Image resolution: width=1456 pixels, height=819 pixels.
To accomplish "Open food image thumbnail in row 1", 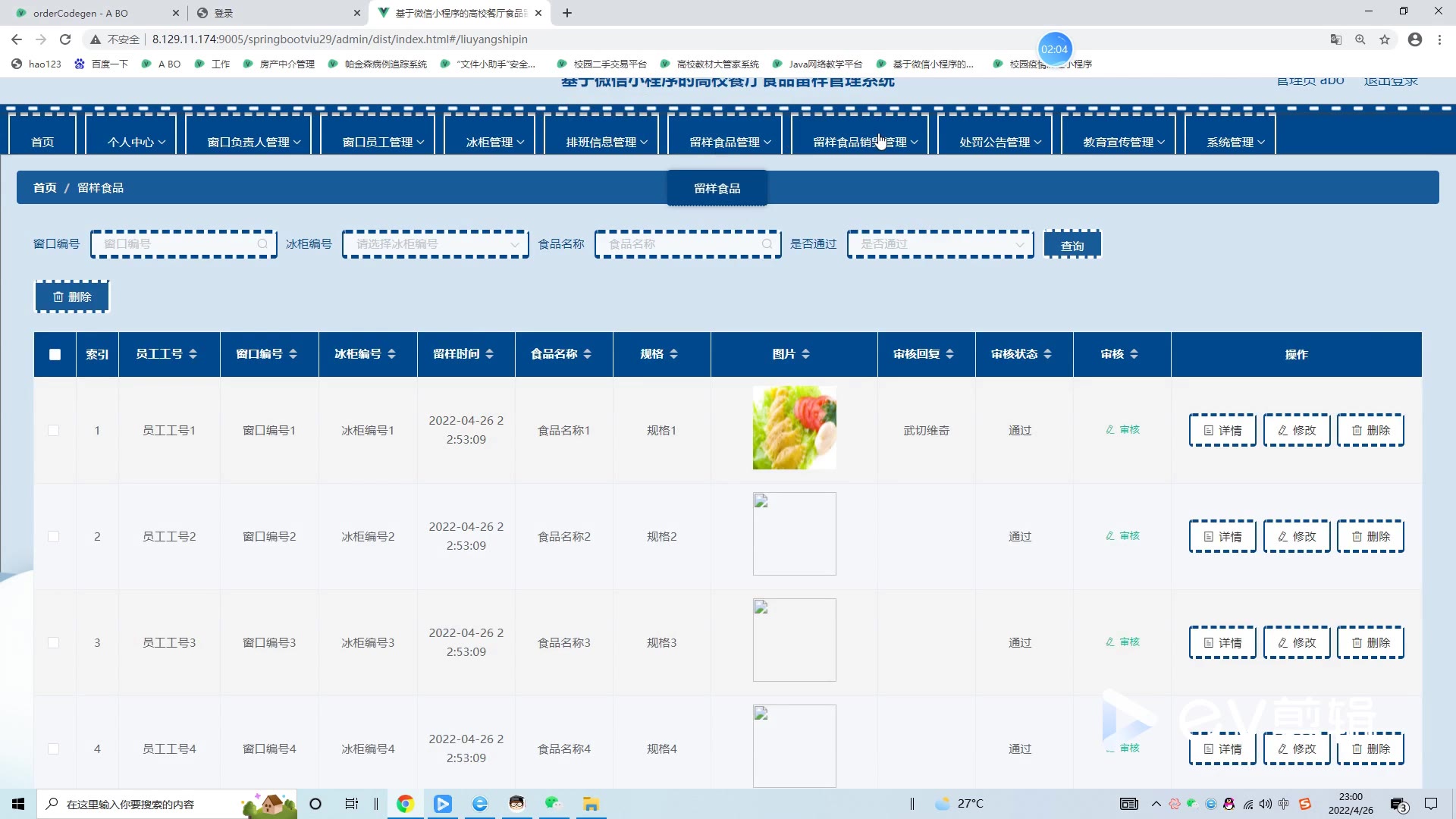I will click(794, 428).
